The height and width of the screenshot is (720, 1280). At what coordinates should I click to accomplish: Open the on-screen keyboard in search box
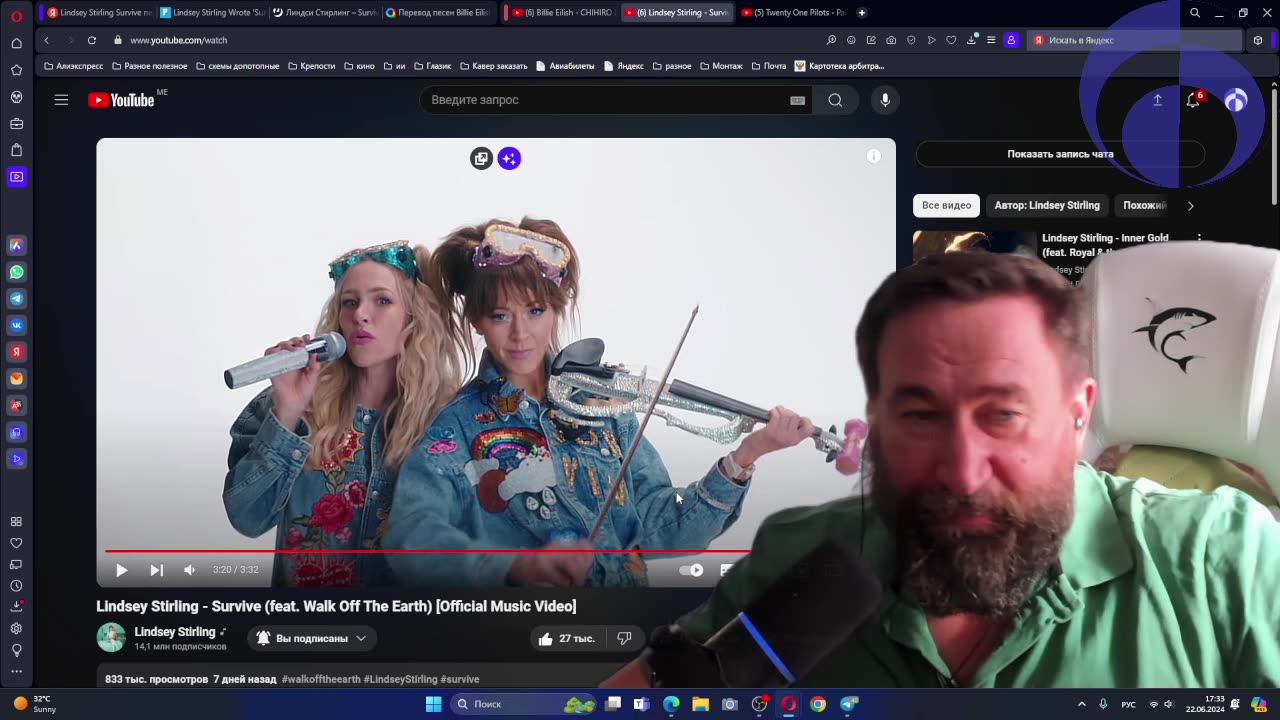[797, 100]
